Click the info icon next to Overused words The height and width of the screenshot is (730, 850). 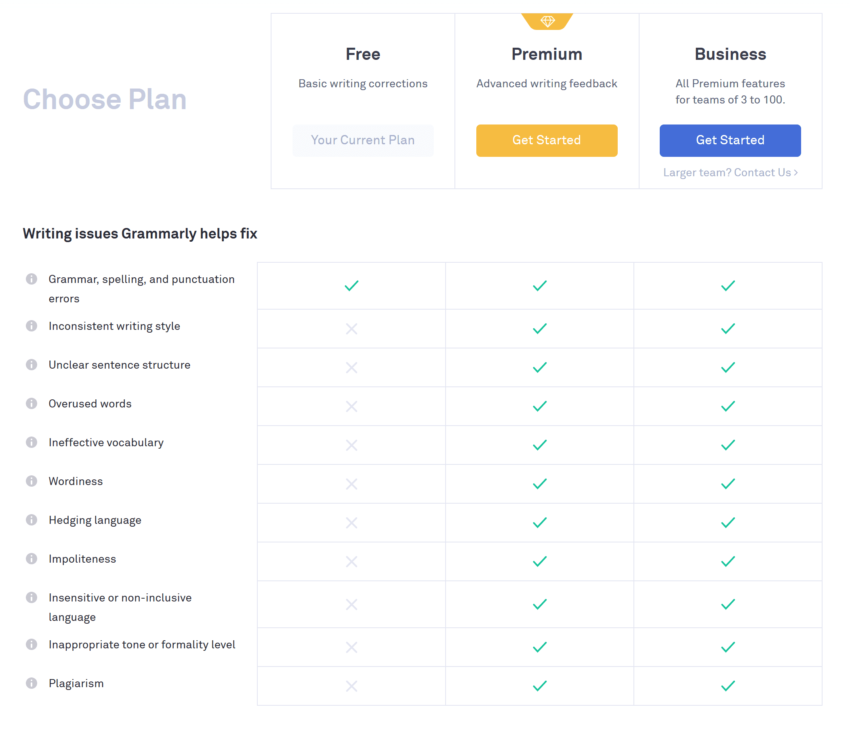(33, 403)
